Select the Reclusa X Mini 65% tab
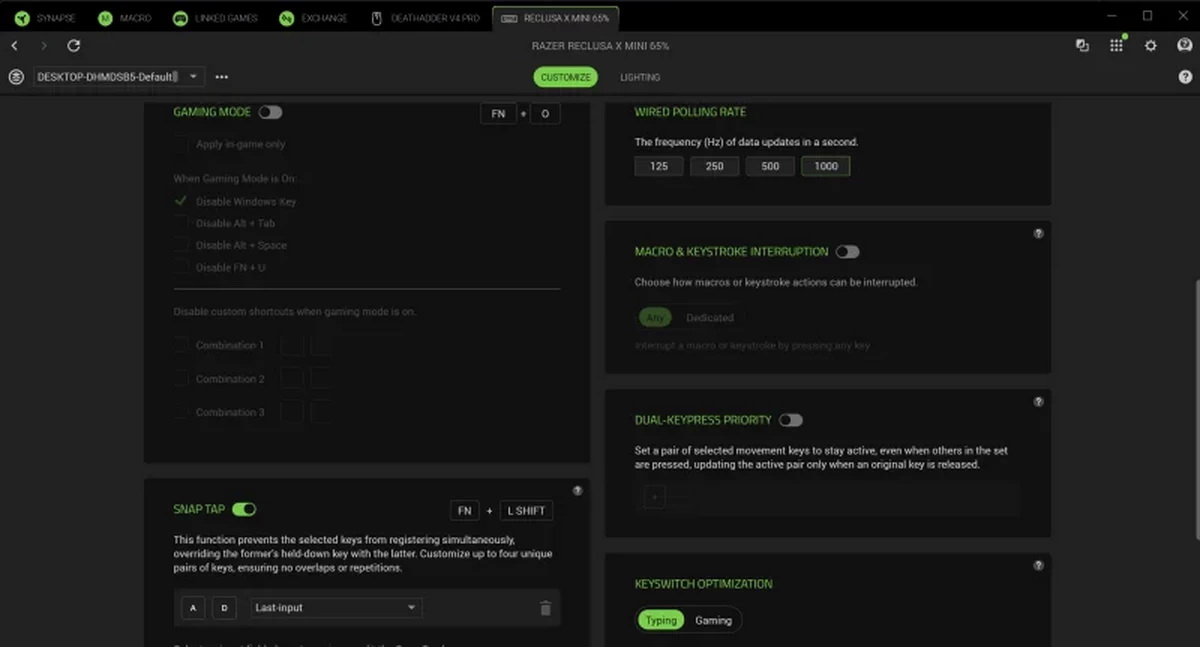Screen dimensions: 1200x647 point(556,18)
